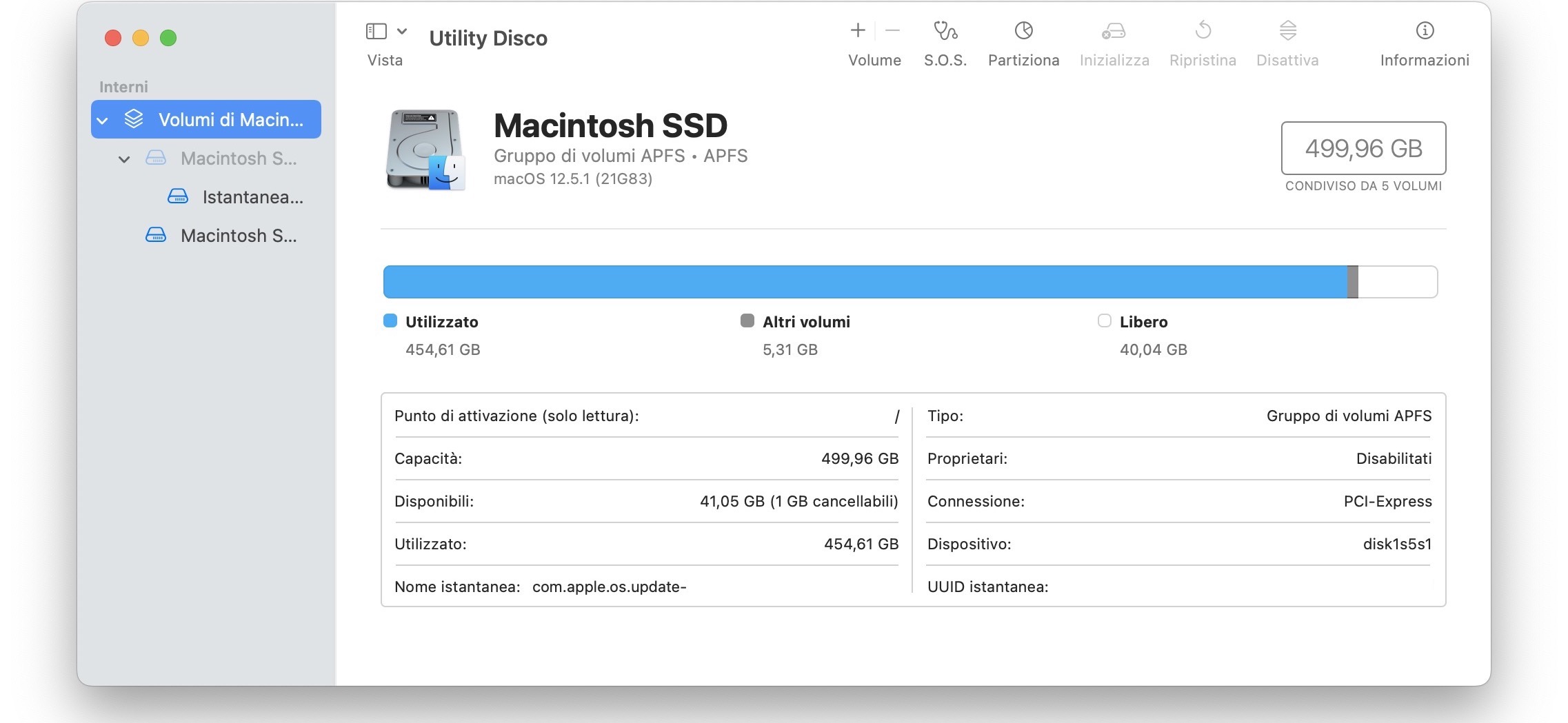
Task: Select the last Macintosh S... data volume
Action: tap(238, 236)
